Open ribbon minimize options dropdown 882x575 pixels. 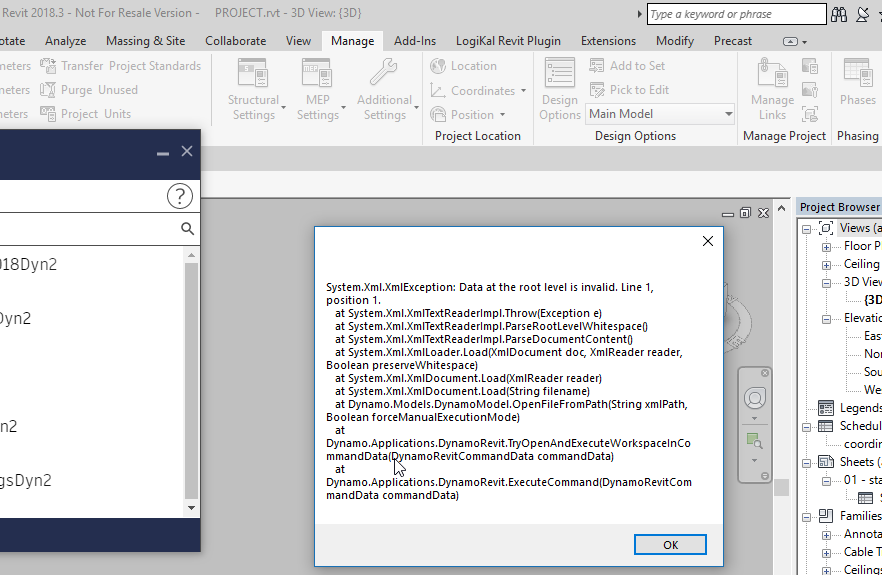(x=804, y=42)
